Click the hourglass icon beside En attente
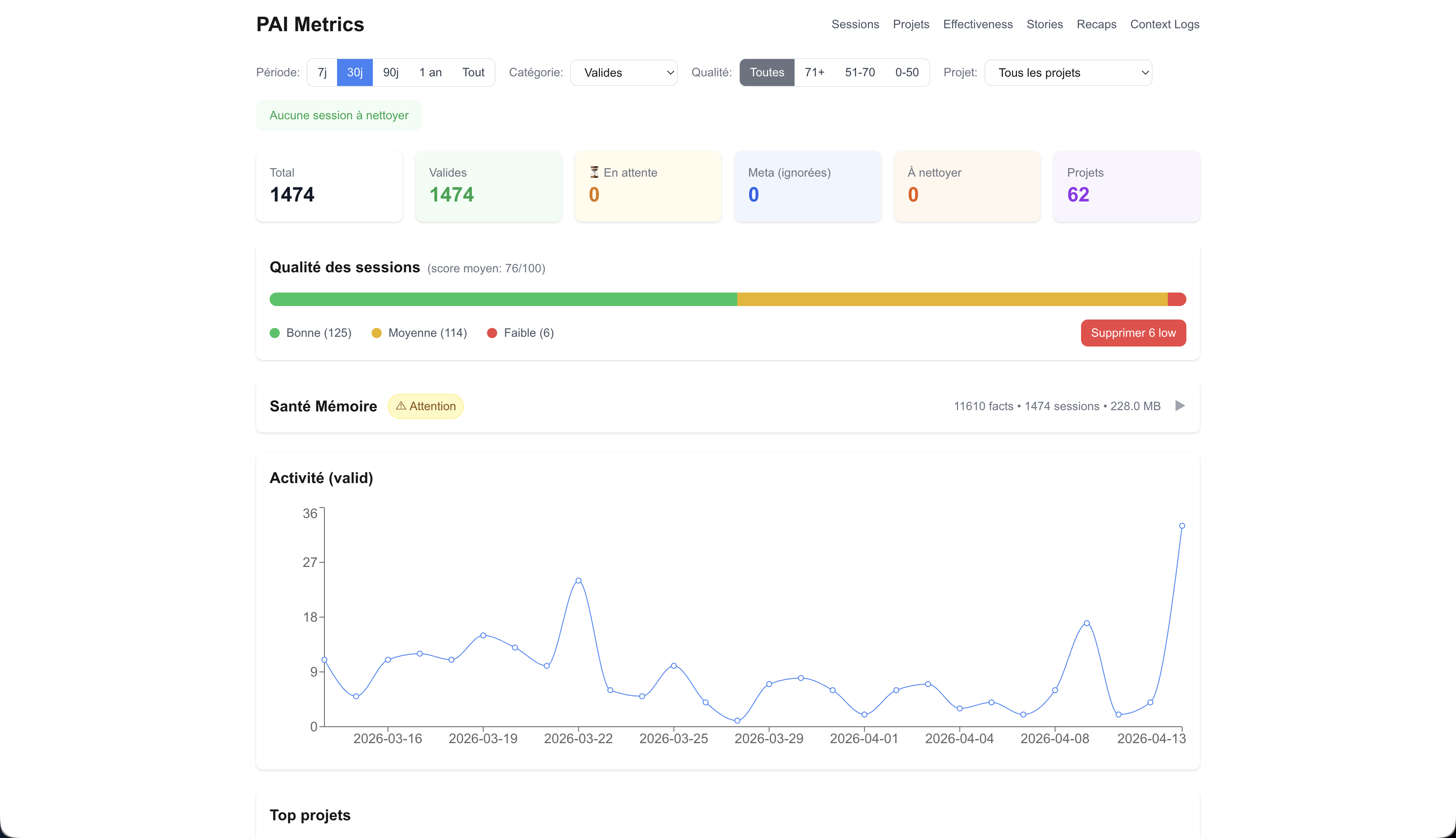 click(594, 172)
